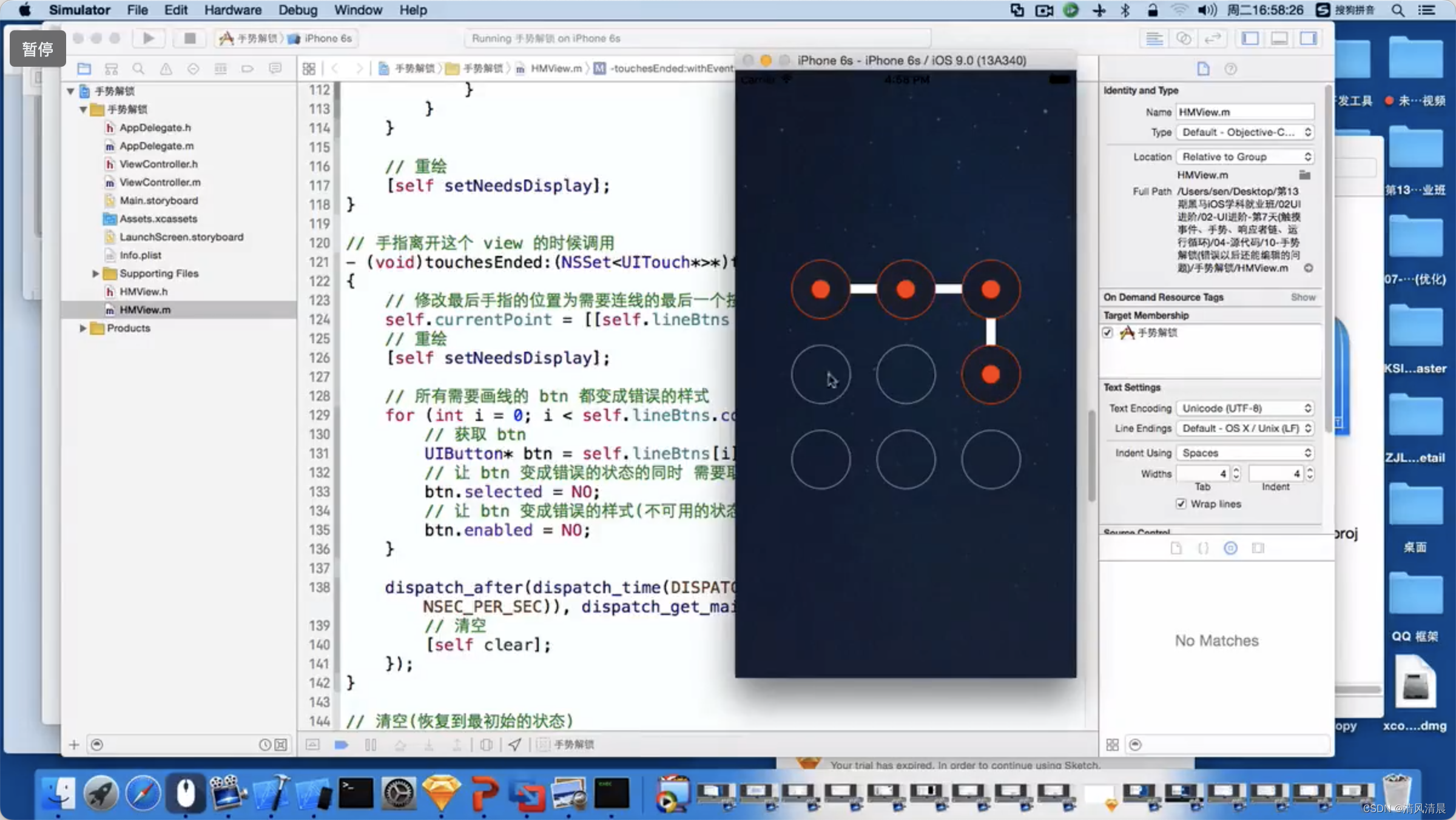The image size is (1456, 820).
Task: Open the assistant editor icon
Action: click(1183, 38)
